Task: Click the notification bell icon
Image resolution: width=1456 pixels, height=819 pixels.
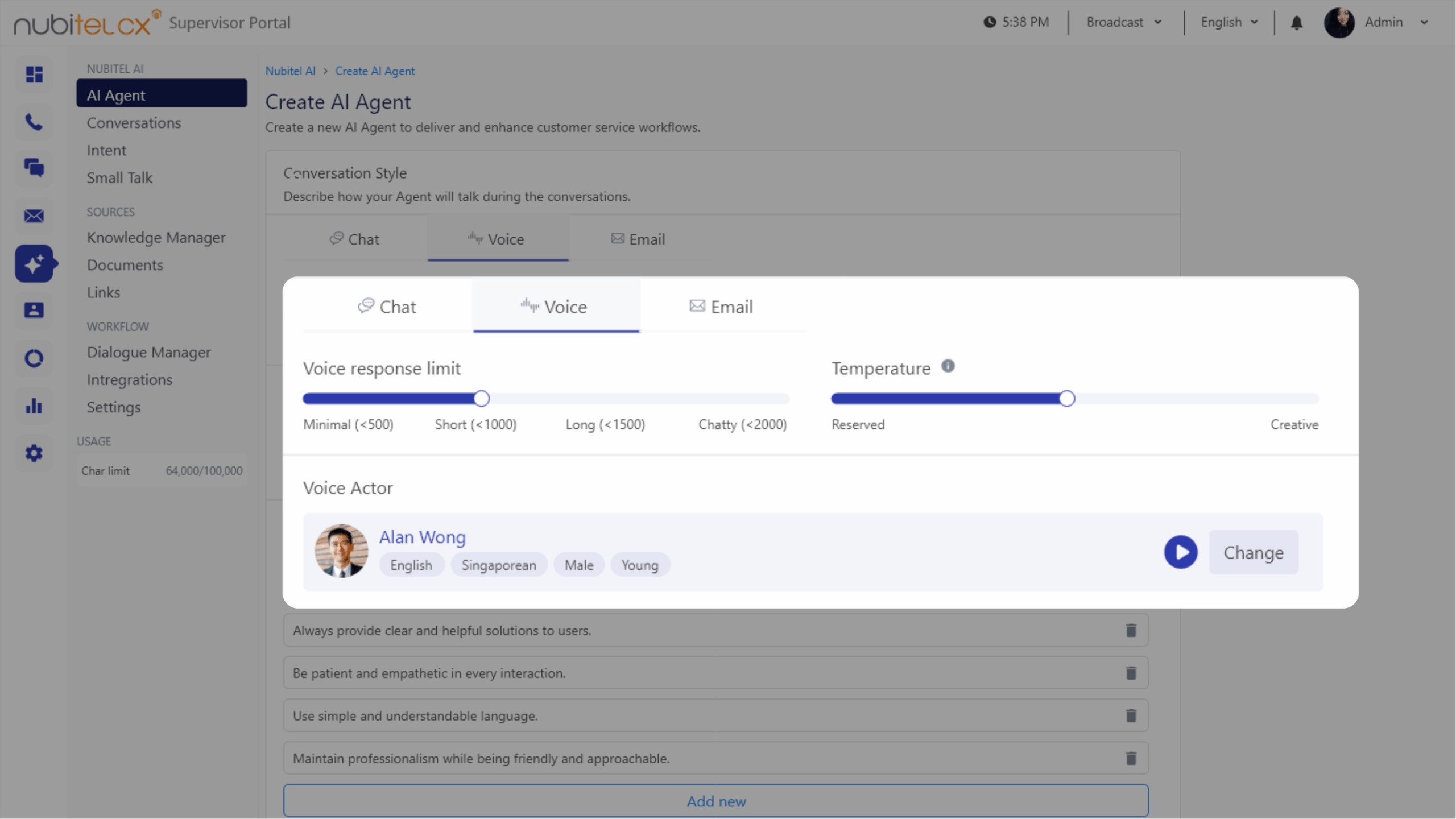Action: coord(1296,23)
